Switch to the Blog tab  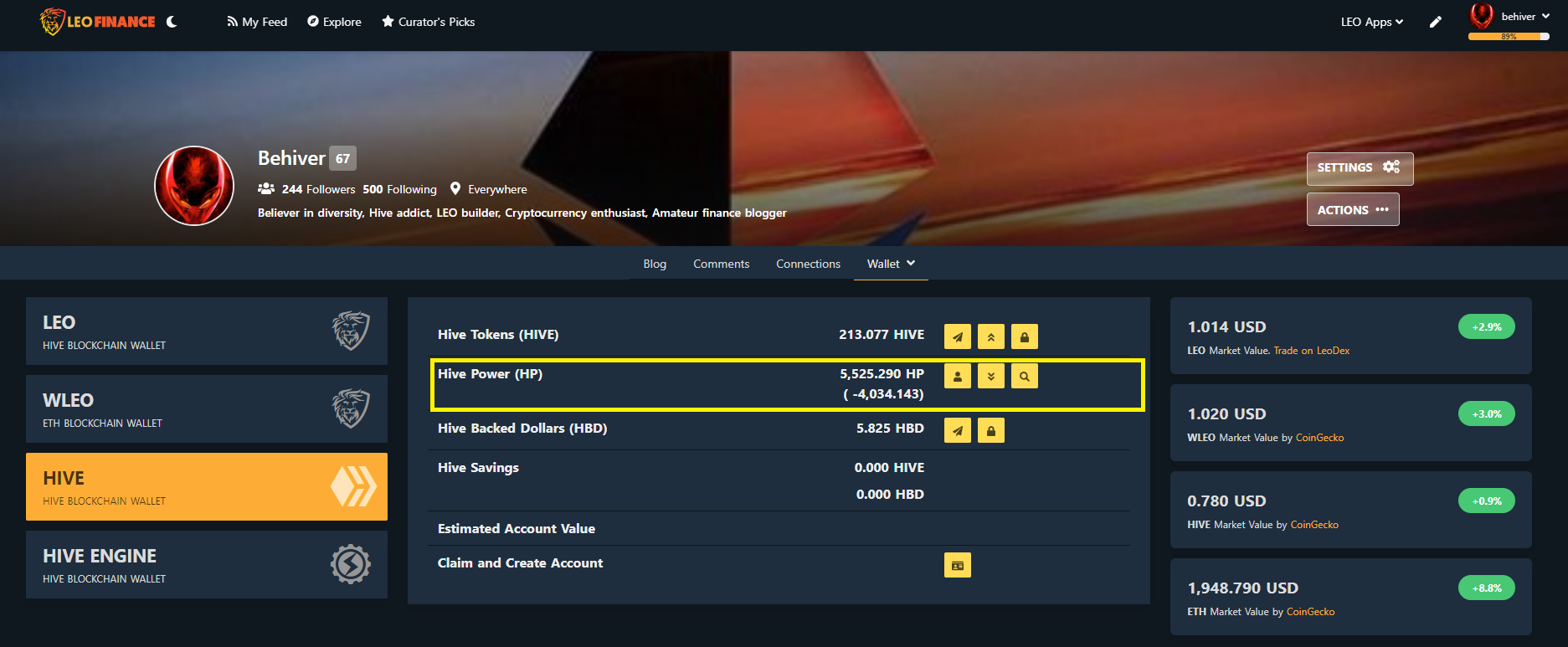(x=655, y=264)
